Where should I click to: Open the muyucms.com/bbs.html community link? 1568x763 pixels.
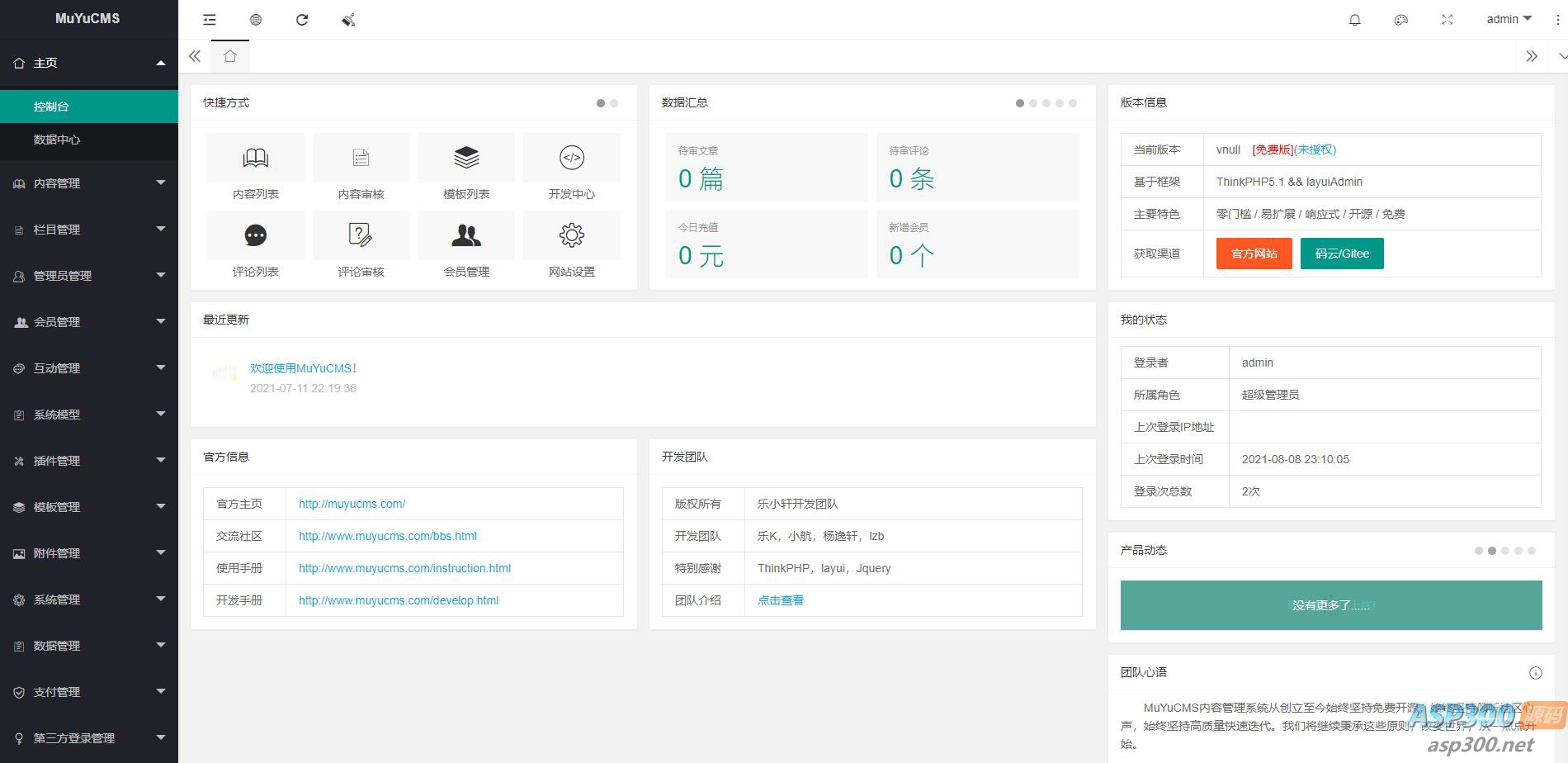click(388, 536)
